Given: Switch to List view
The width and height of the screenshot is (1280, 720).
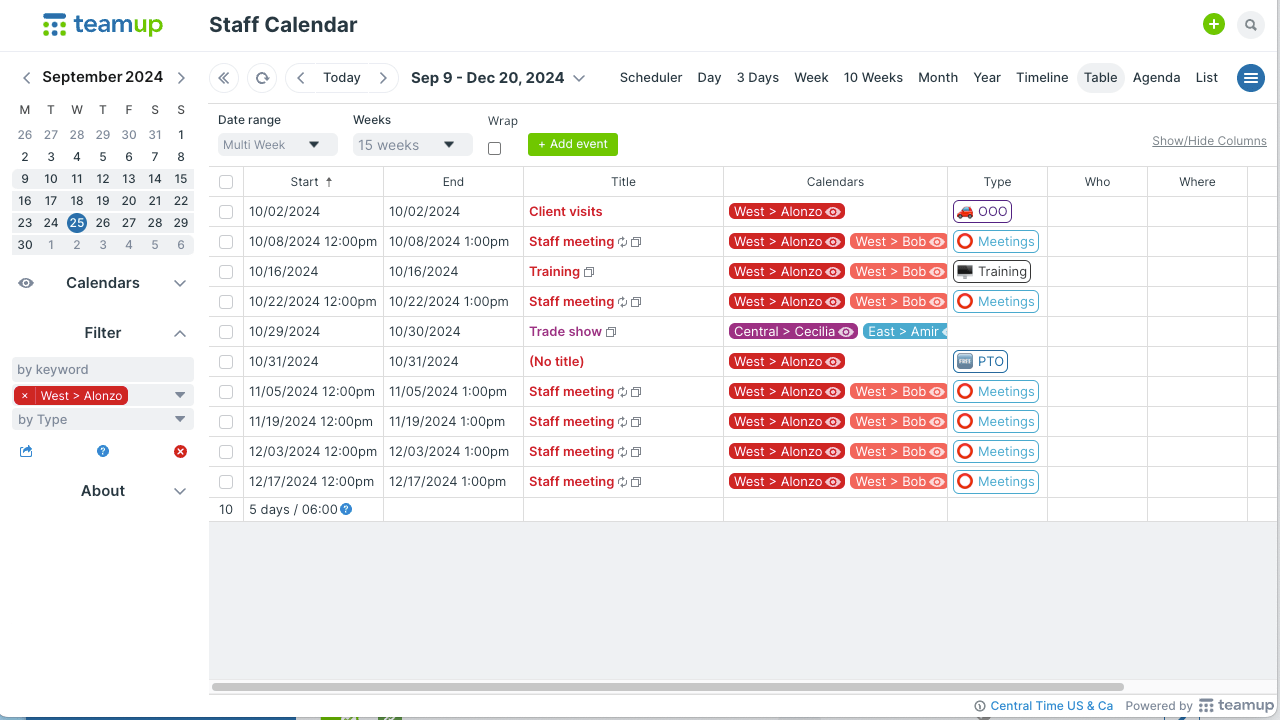Looking at the screenshot, I should tap(1207, 78).
